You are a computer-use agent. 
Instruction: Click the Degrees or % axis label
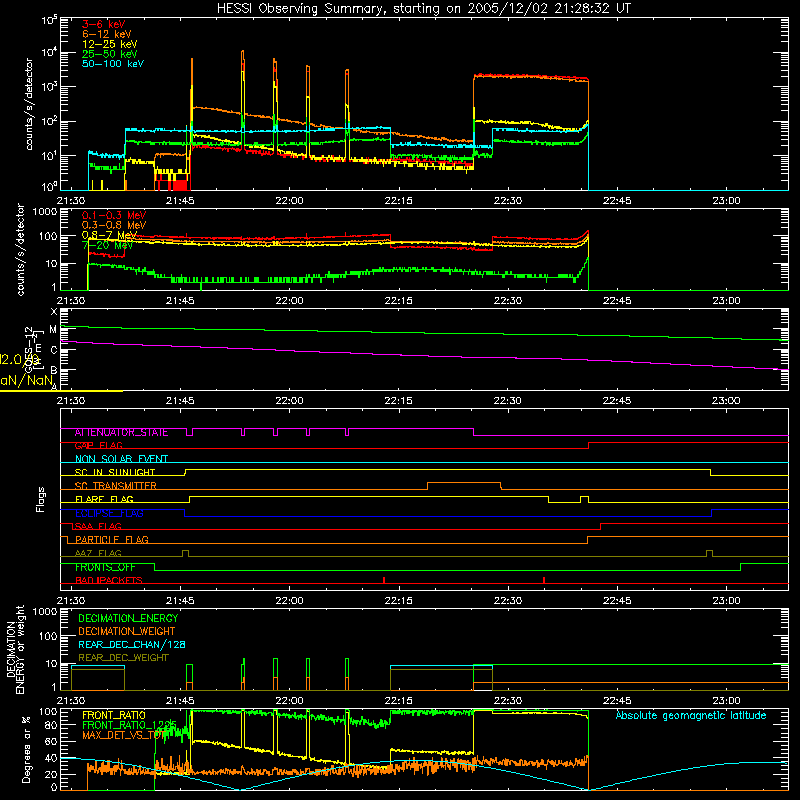click(x=26, y=749)
